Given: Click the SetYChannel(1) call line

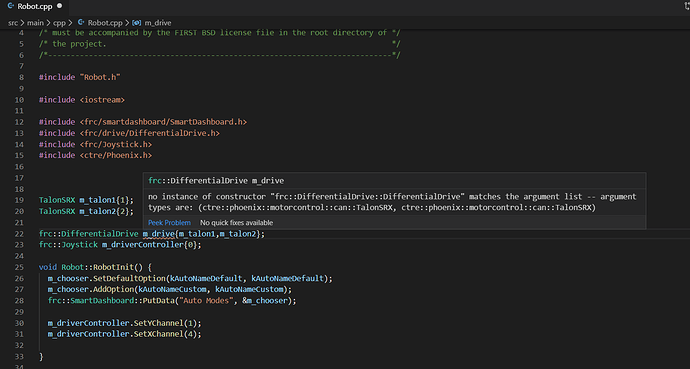Looking at the screenshot, I should pos(125,323).
